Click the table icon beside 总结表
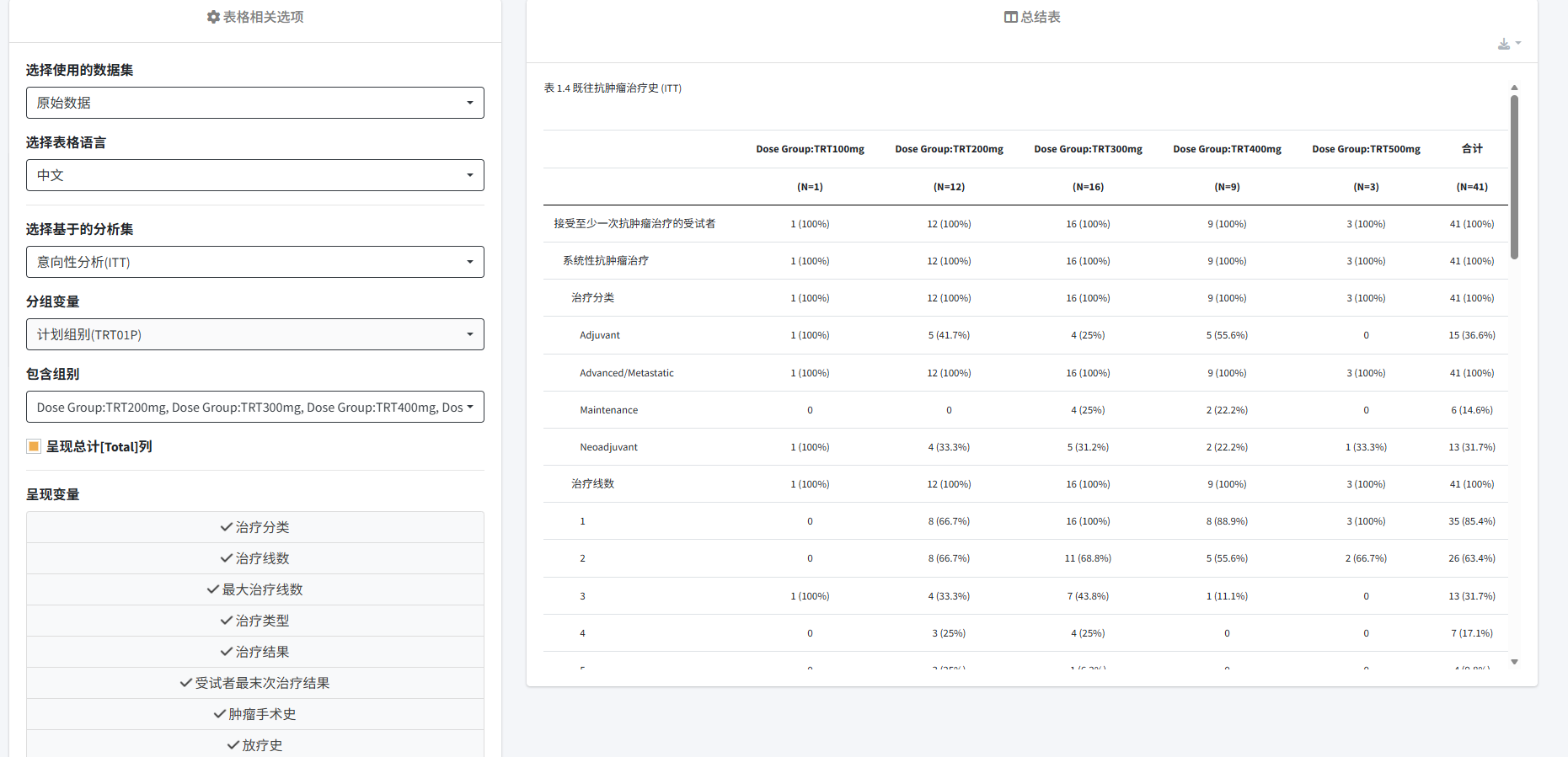 1010,17
